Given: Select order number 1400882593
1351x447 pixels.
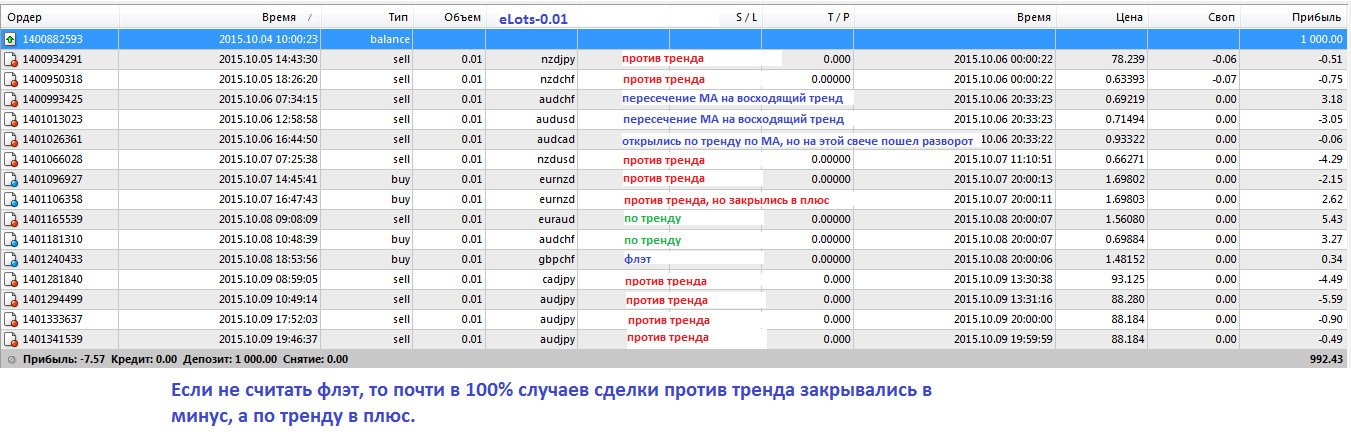Looking at the screenshot, I should (x=53, y=39).
